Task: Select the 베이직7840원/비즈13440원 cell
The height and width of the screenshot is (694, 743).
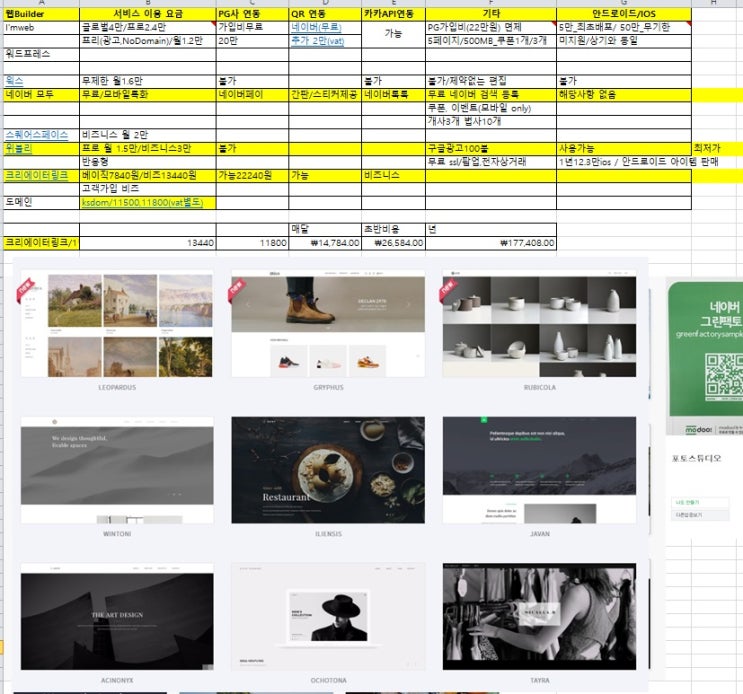Action: 148,175
